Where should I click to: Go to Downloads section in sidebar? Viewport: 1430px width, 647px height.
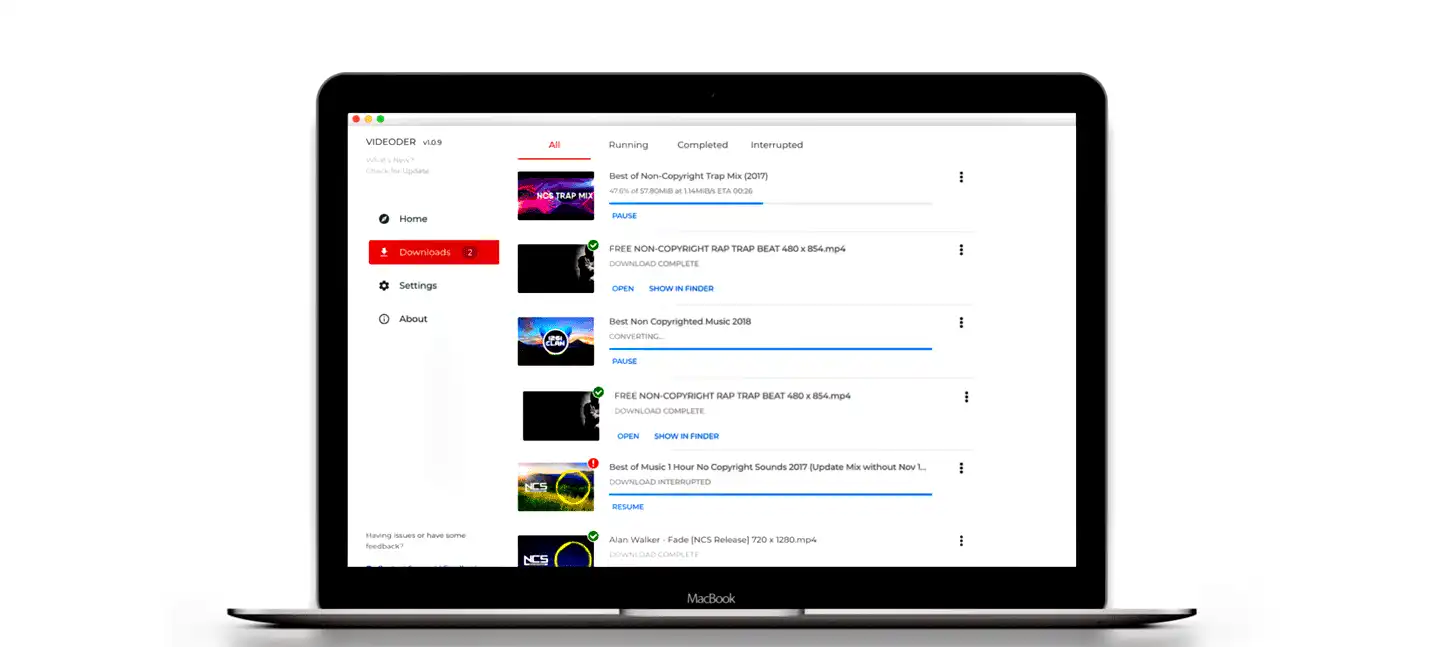pos(433,252)
